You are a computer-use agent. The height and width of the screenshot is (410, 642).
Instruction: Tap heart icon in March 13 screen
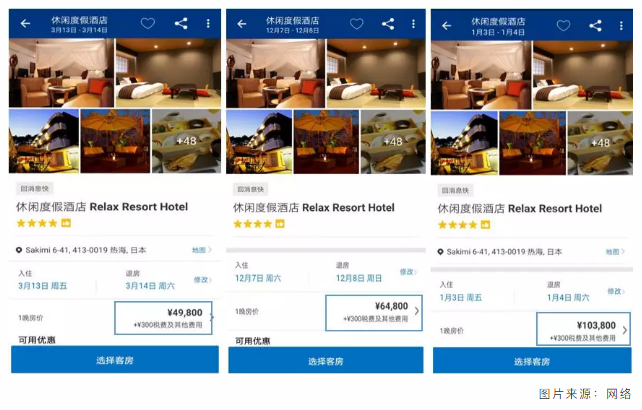tap(148, 23)
